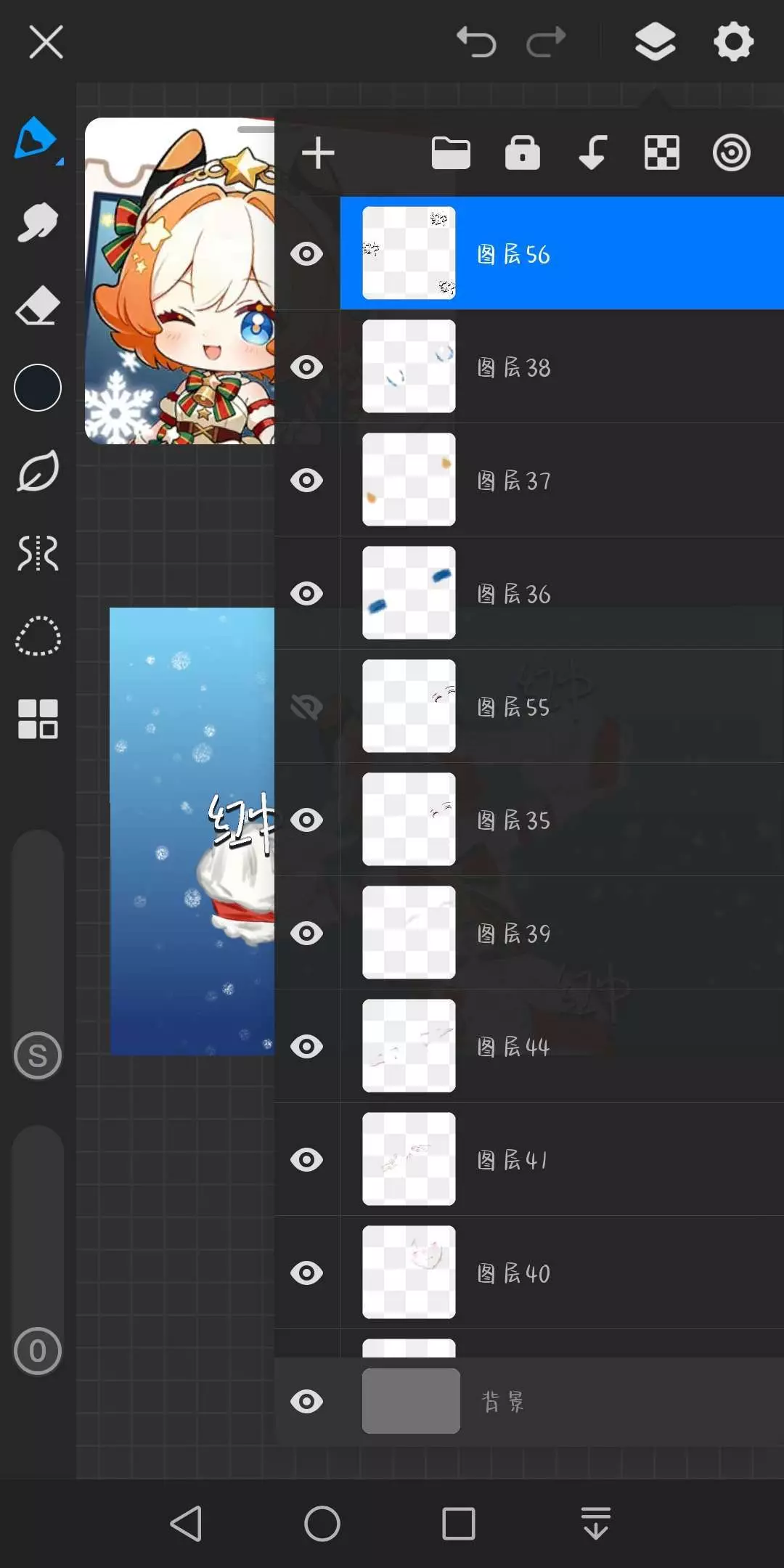Open the symmetry ruler tool
Viewport: 784px width, 1568px height.
[x=38, y=553]
